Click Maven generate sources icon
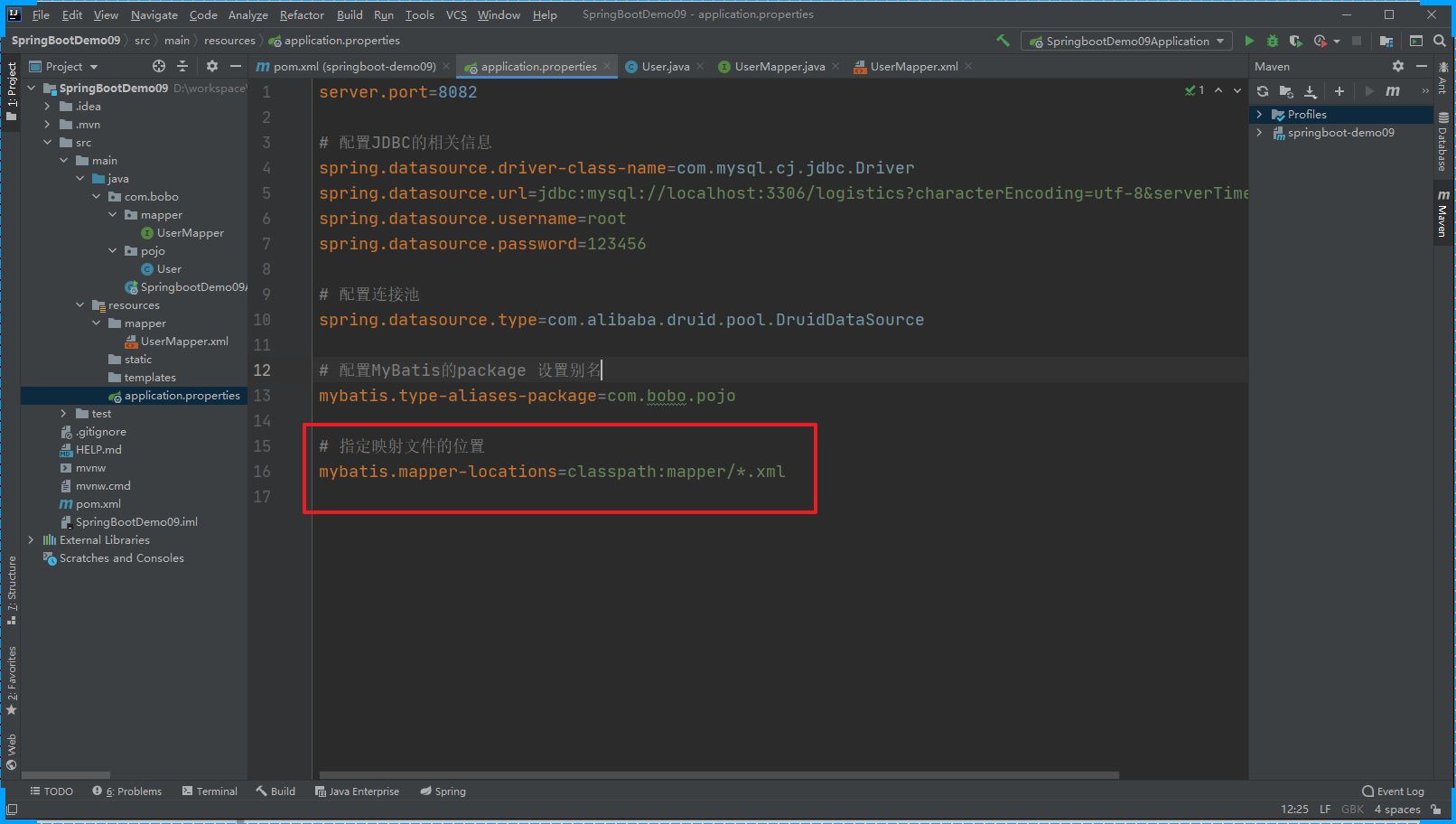1456x824 pixels. 1286,91
